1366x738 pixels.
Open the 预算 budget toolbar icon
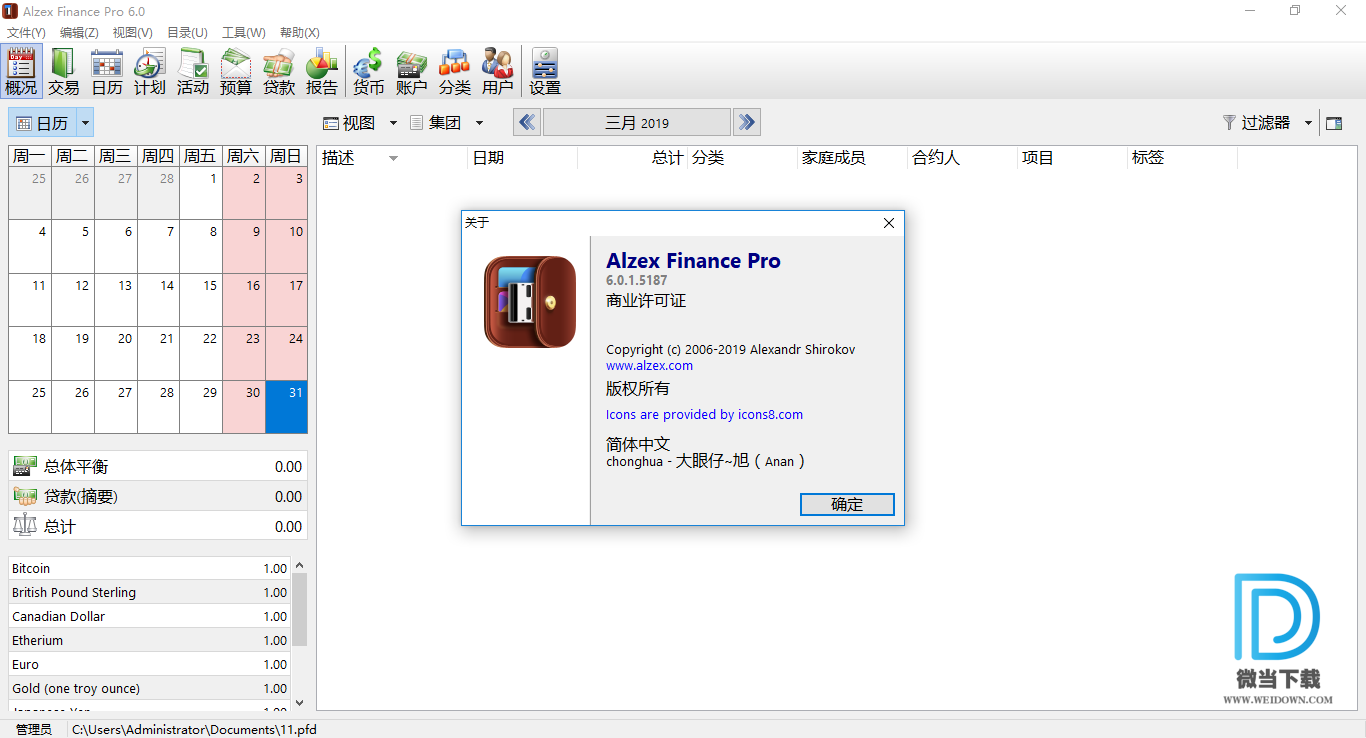click(x=236, y=71)
